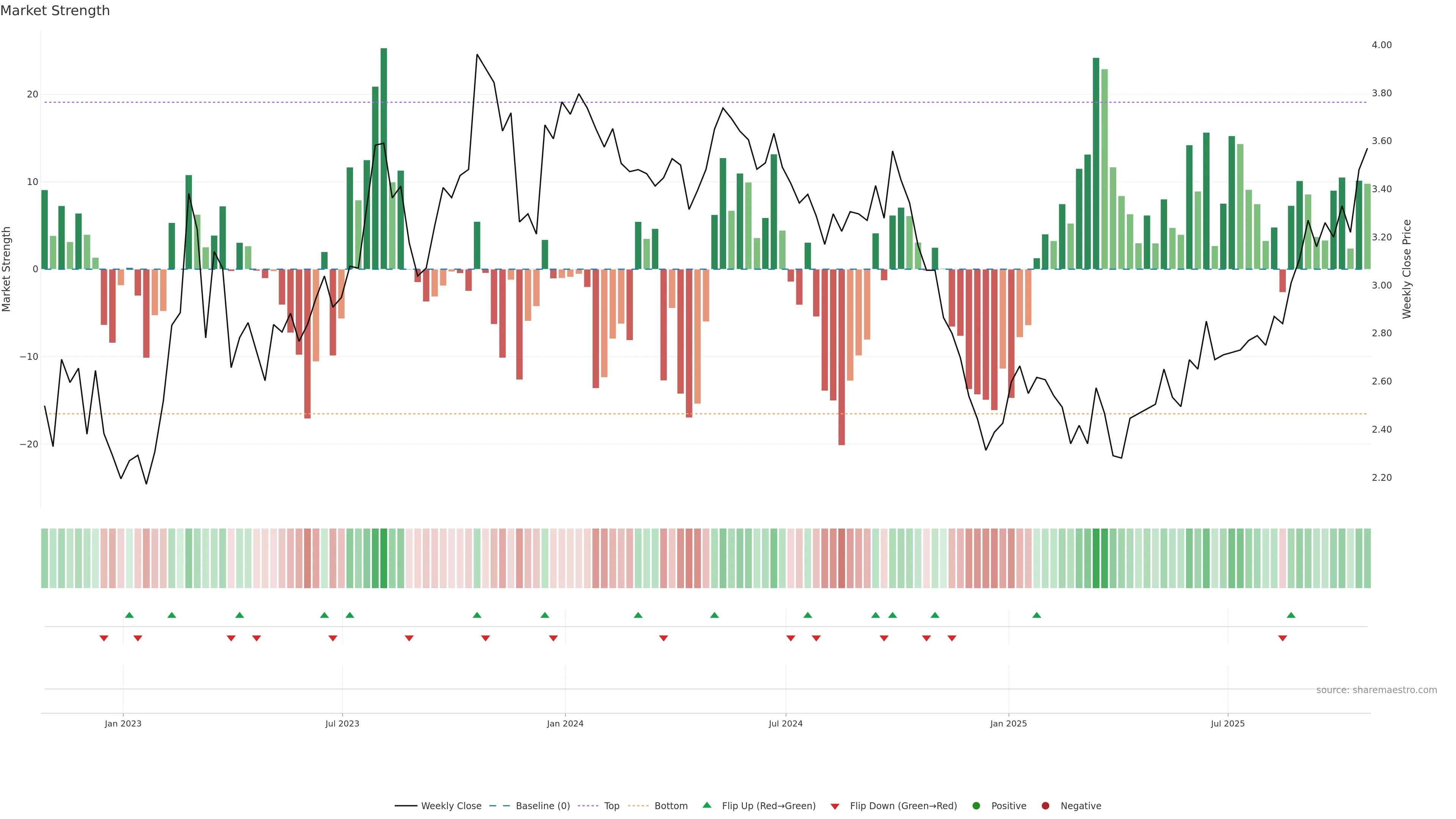Click the darkest green heatmap cell in 2025

pyautogui.click(x=1096, y=559)
